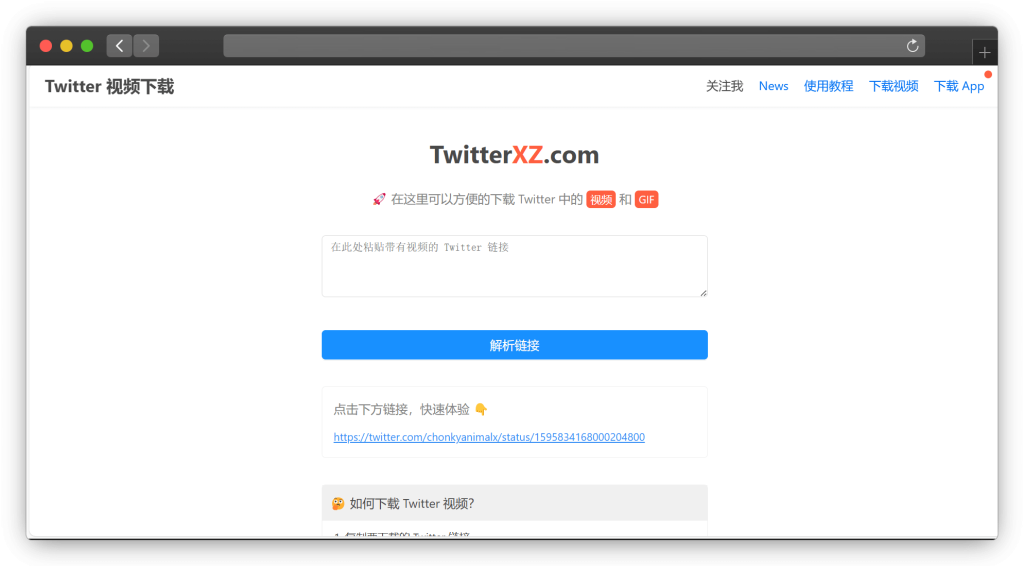Viewport: 1024px width, 566px height.
Task: Click the browser back arrow
Action: [x=120, y=46]
